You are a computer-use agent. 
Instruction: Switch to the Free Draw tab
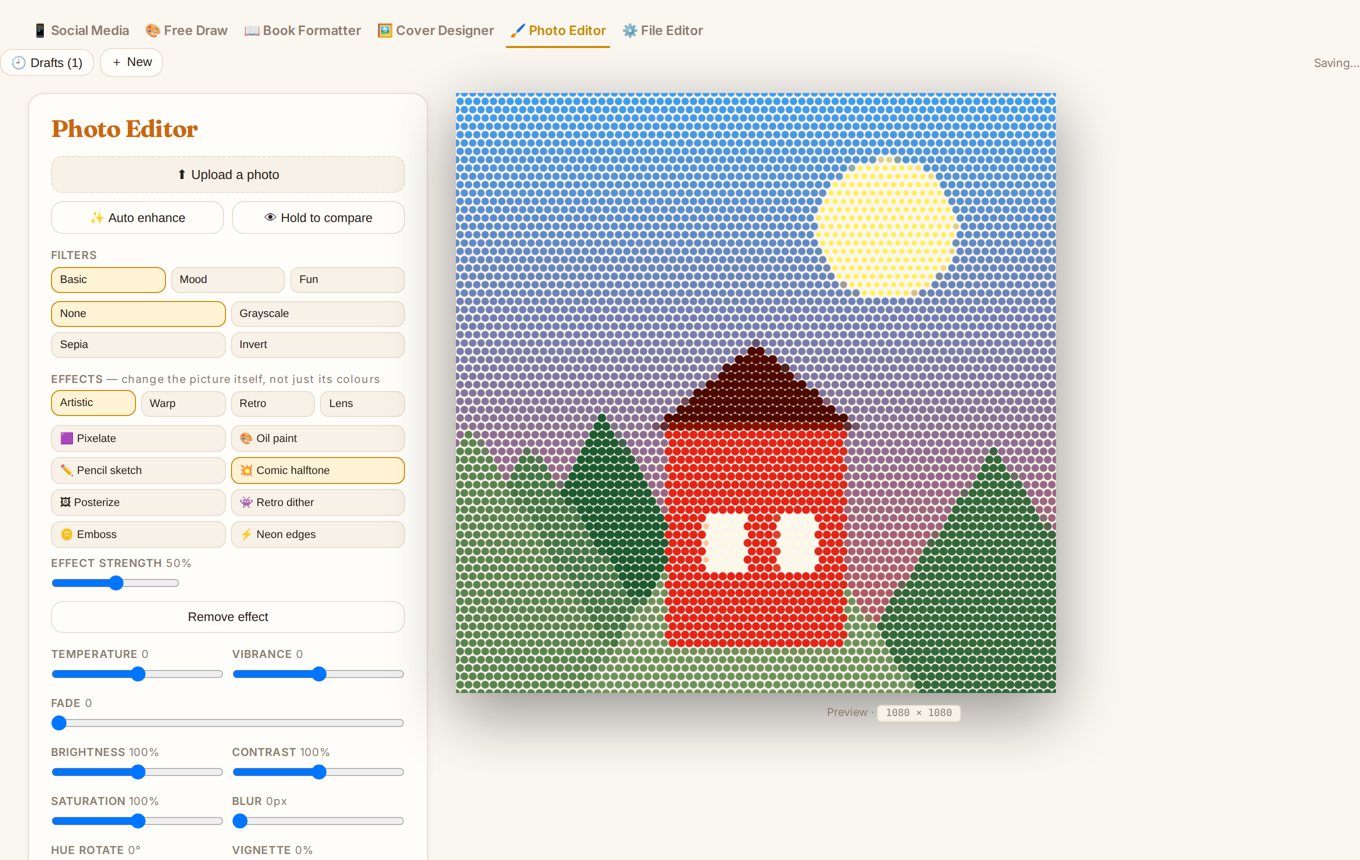click(186, 30)
